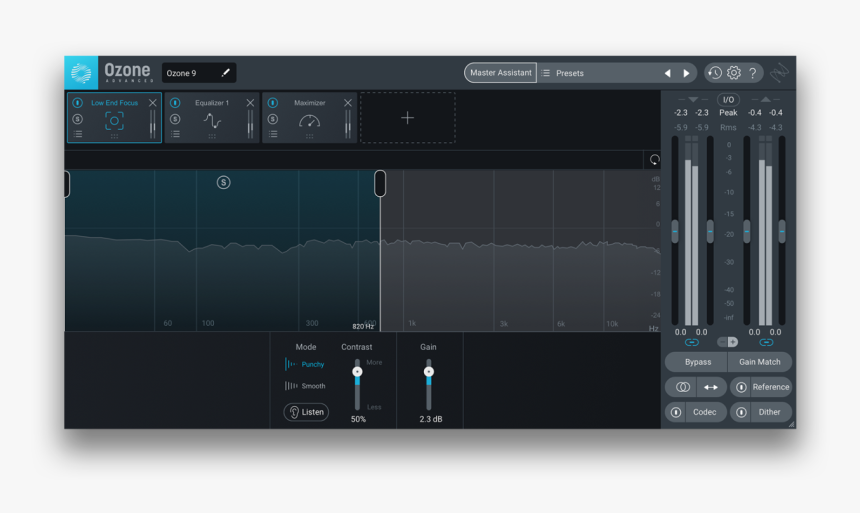Click the left input gain fader handle
Viewport: 860px width, 513px height.
[675, 232]
